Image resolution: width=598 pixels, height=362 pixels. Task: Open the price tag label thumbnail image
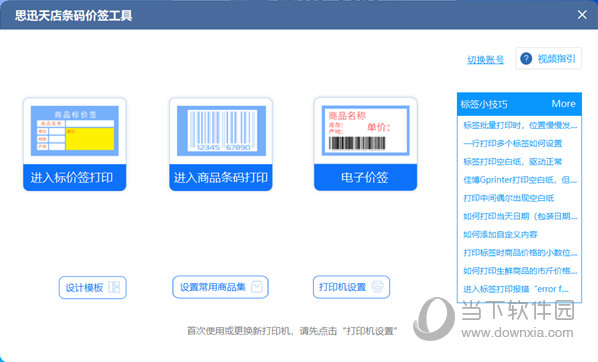click(75, 131)
